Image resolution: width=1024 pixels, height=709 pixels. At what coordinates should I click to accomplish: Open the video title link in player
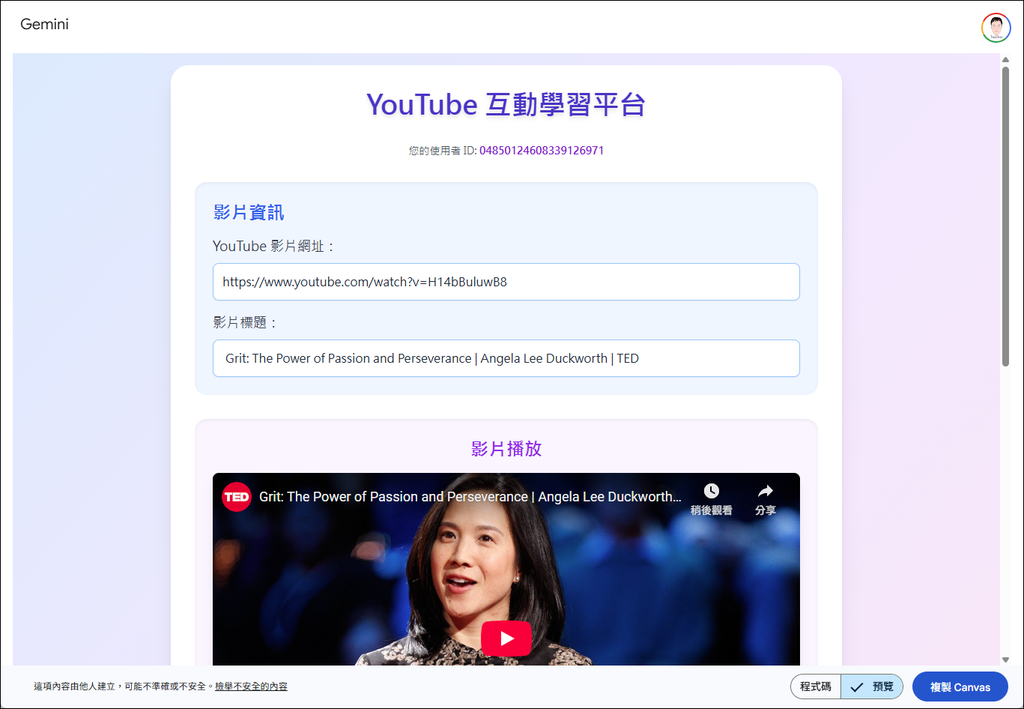[x=470, y=497]
